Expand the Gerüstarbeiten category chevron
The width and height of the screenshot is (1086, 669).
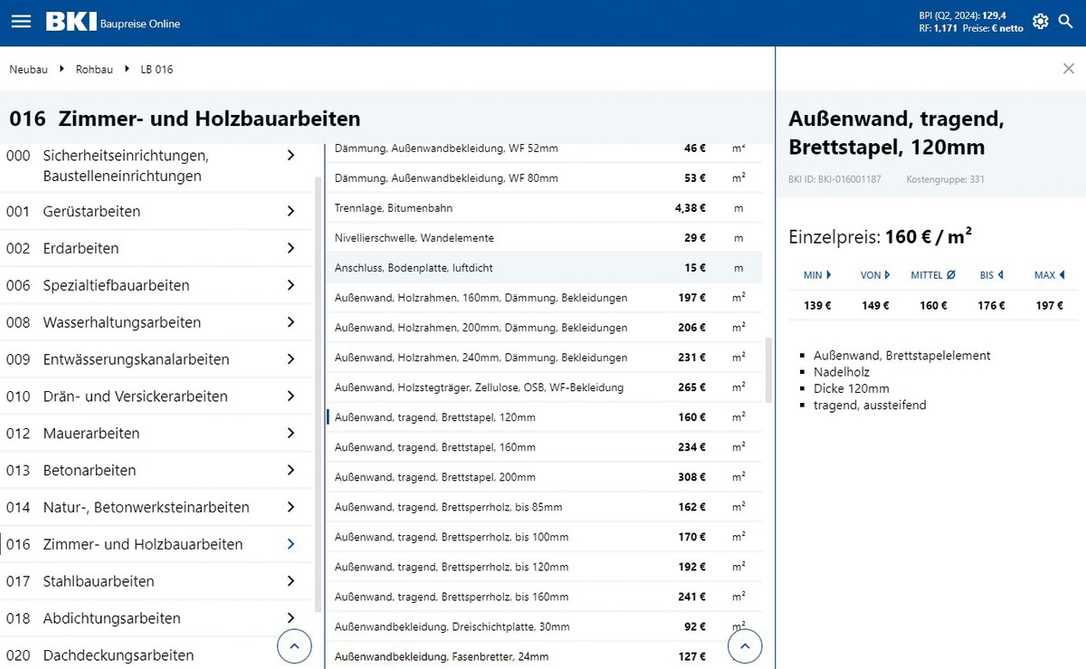(x=290, y=211)
